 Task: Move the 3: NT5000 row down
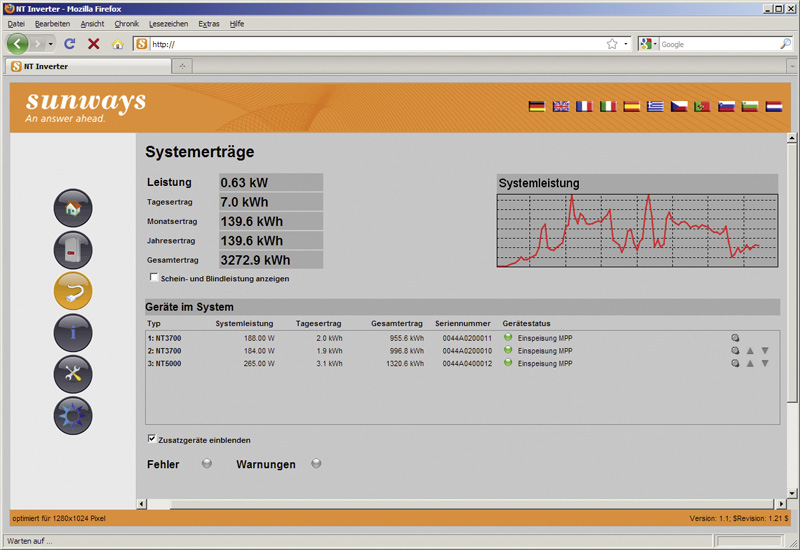pos(765,363)
